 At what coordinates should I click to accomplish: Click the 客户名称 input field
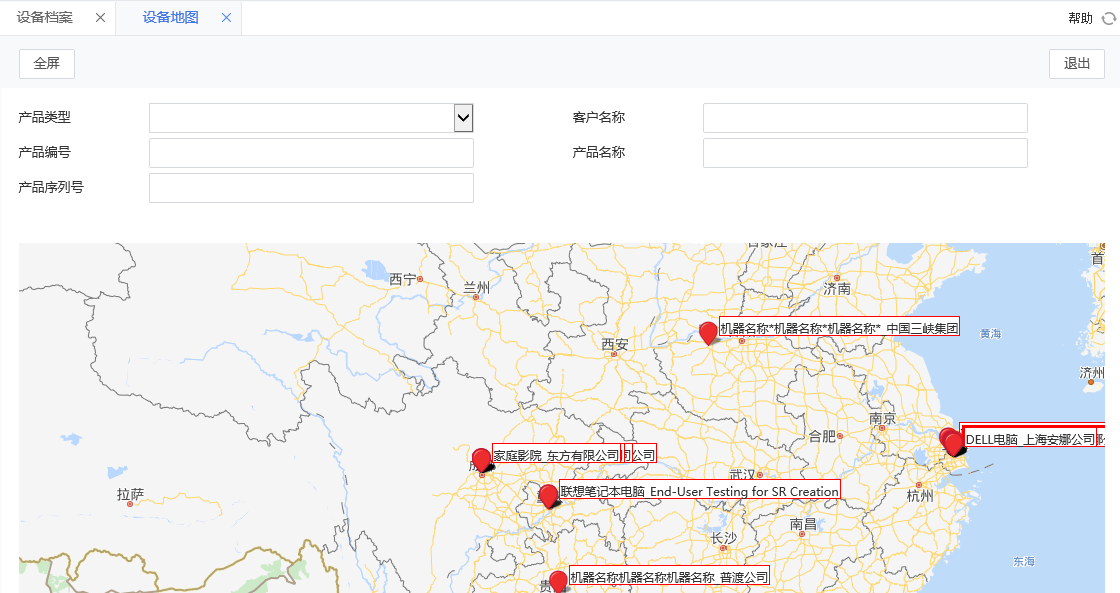point(864,117)
